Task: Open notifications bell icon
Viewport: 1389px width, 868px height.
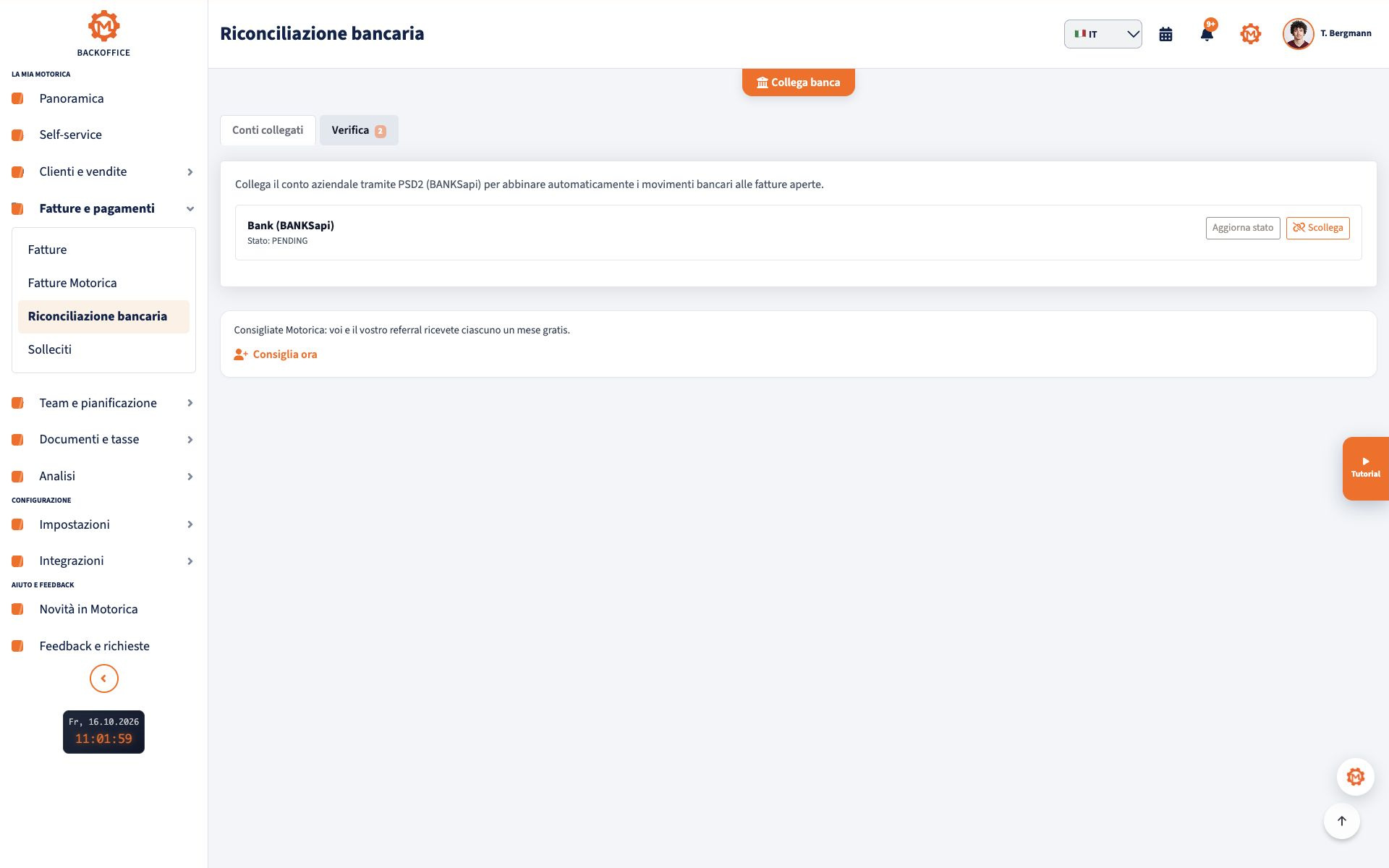Action: click(1207, 34)
